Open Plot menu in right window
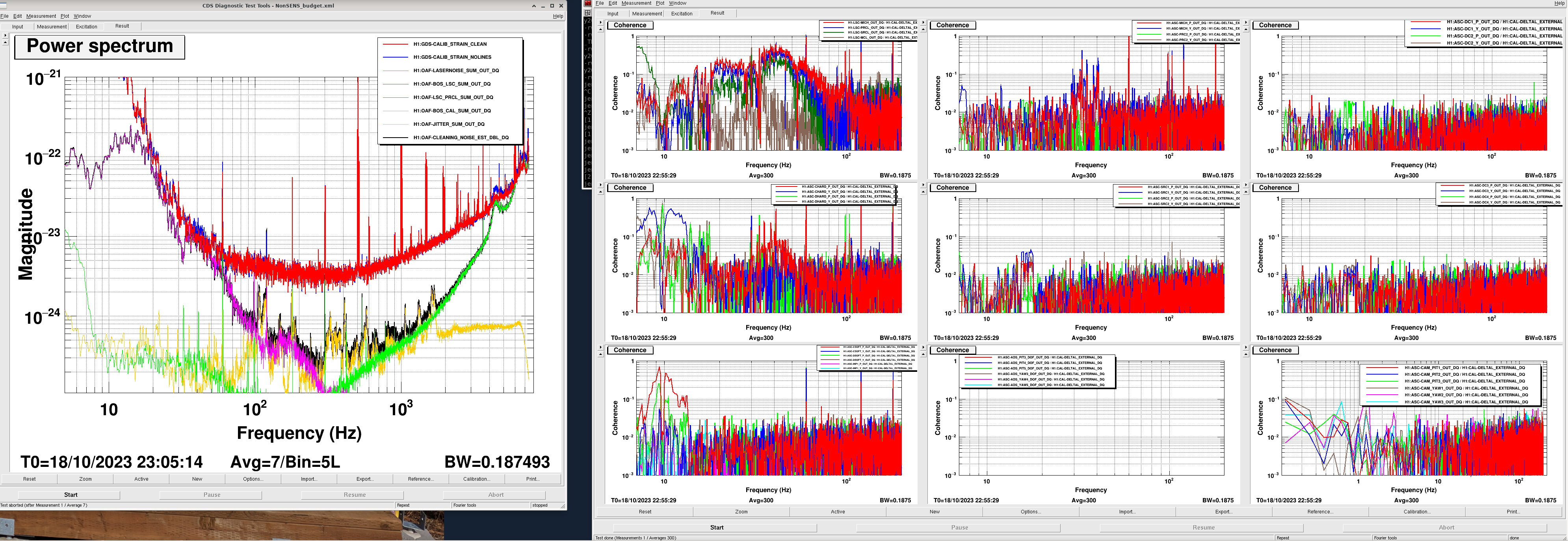 point(660,3)
